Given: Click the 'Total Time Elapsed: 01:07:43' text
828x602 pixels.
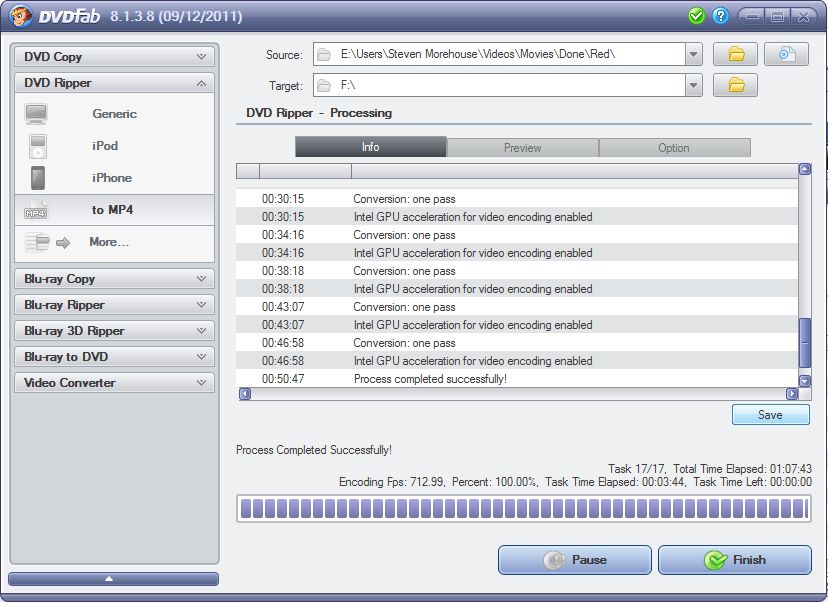Looking at the screenshot, I should [x=742, y=469].
